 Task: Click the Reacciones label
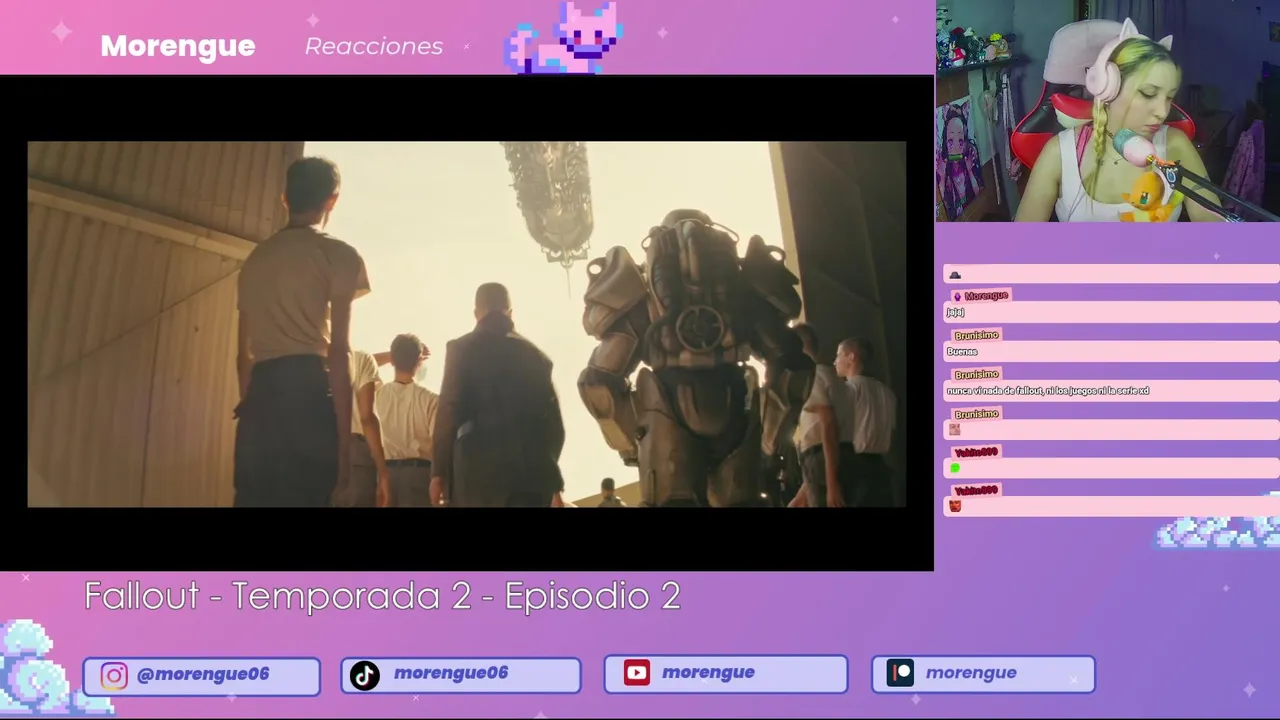374,46
